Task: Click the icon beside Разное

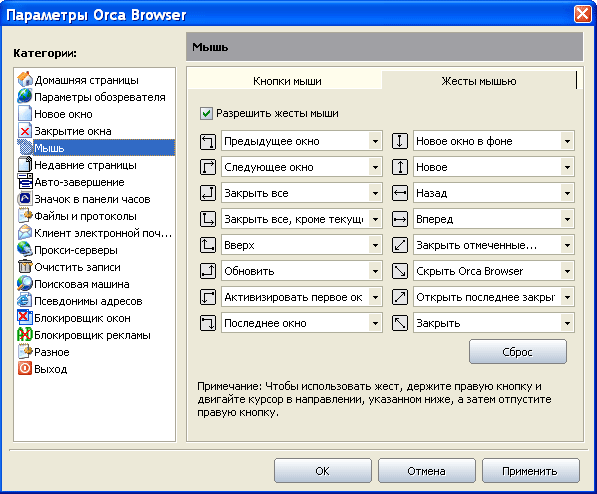Action: 25,352
